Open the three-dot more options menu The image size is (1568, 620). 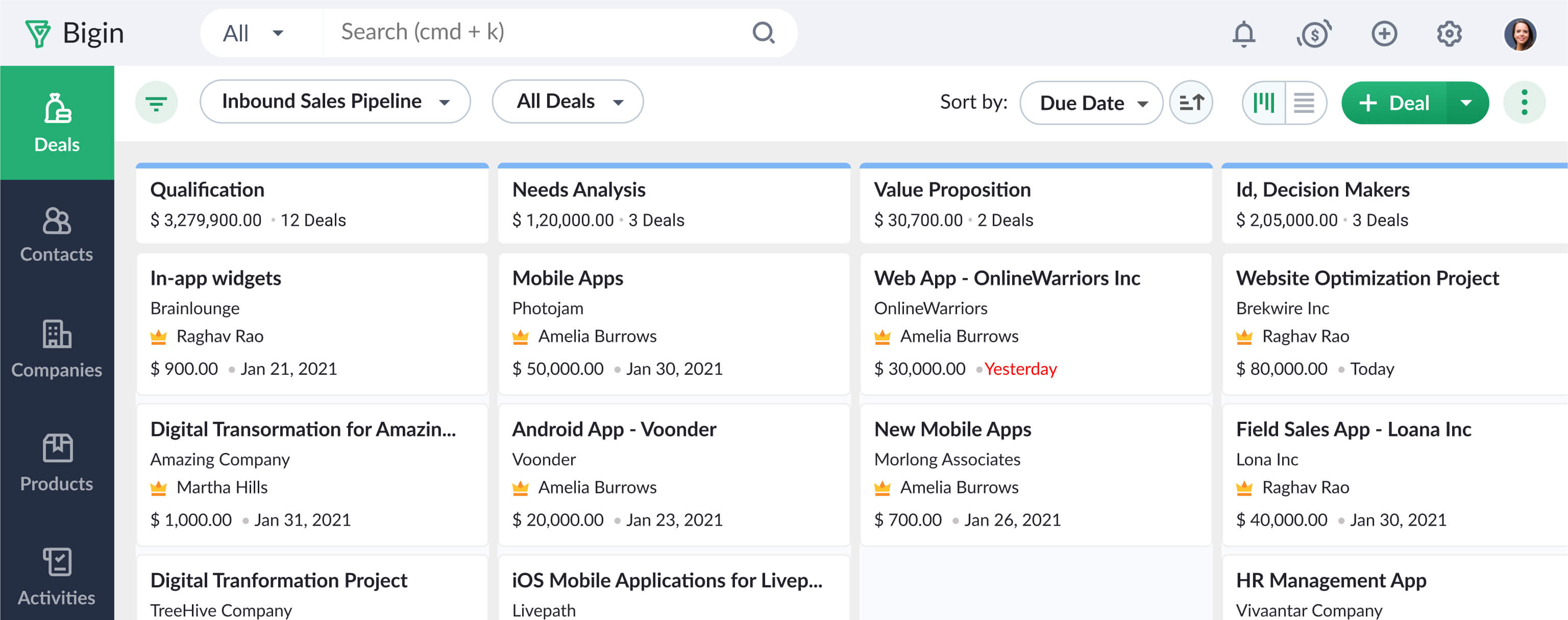(1524, 102)
